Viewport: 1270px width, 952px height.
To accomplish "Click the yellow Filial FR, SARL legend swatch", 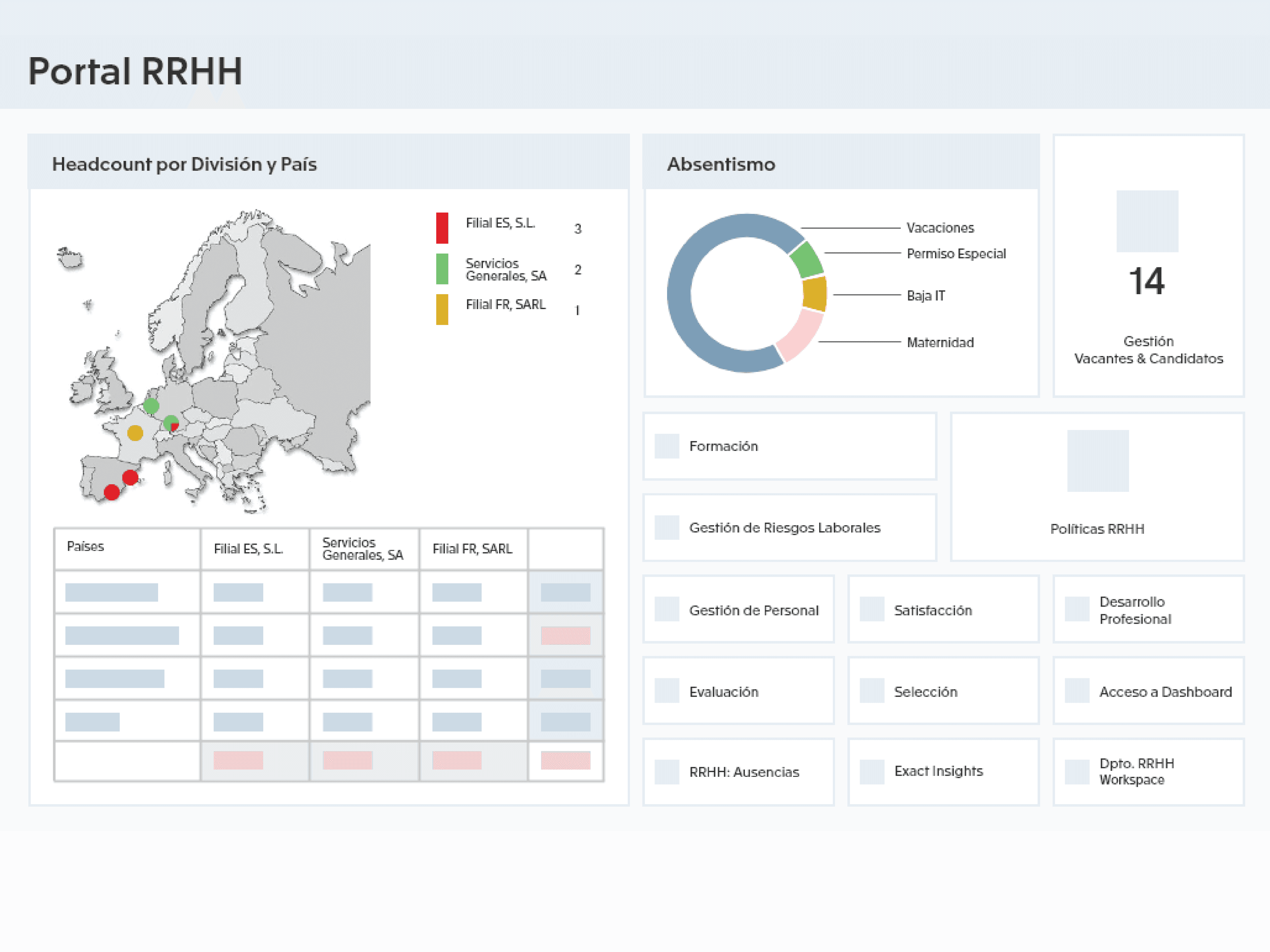I will point(442,310).
